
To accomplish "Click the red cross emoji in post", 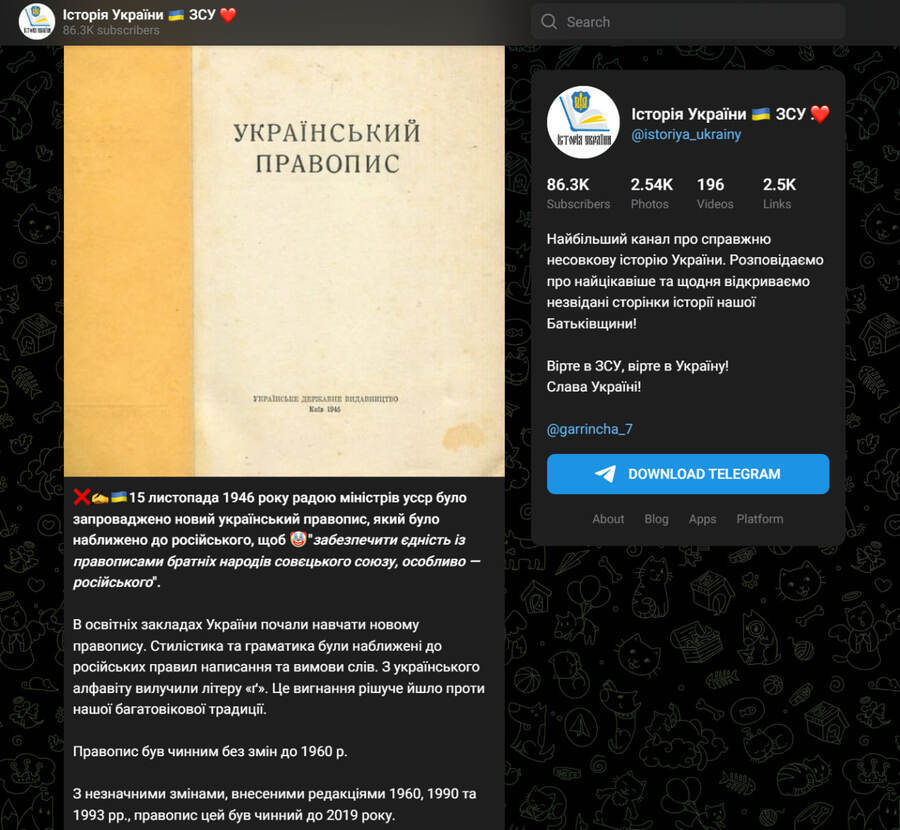I will coord(82,497).
